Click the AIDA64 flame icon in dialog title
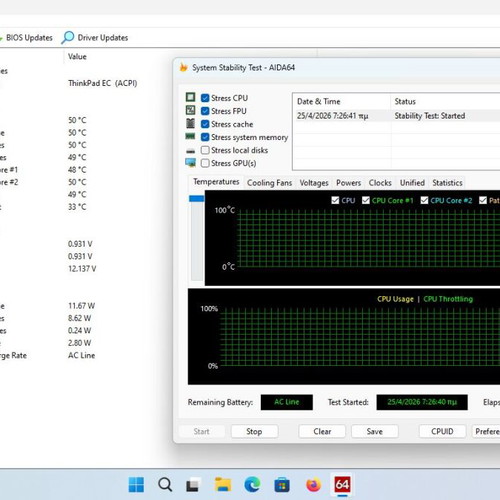The height and width of the screenshot is (500, 500). tap(184, 67)
